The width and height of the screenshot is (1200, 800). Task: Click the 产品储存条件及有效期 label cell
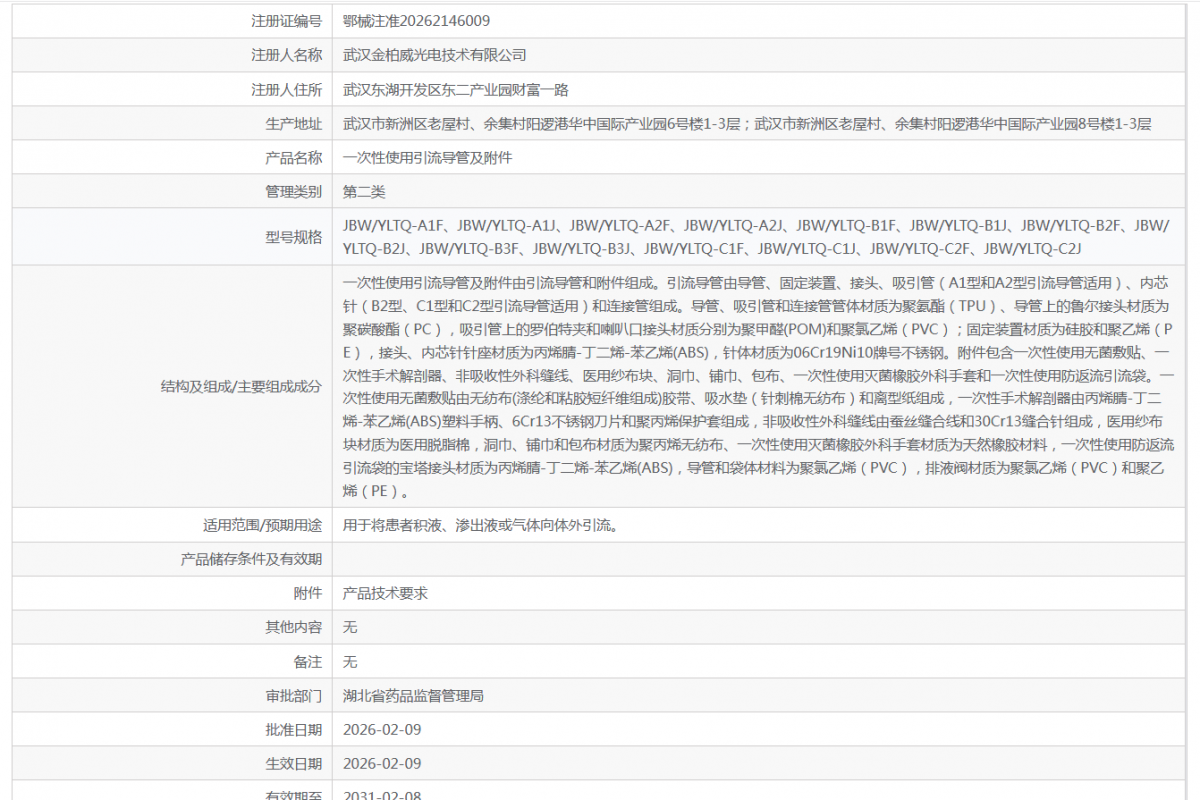(172, 559)
